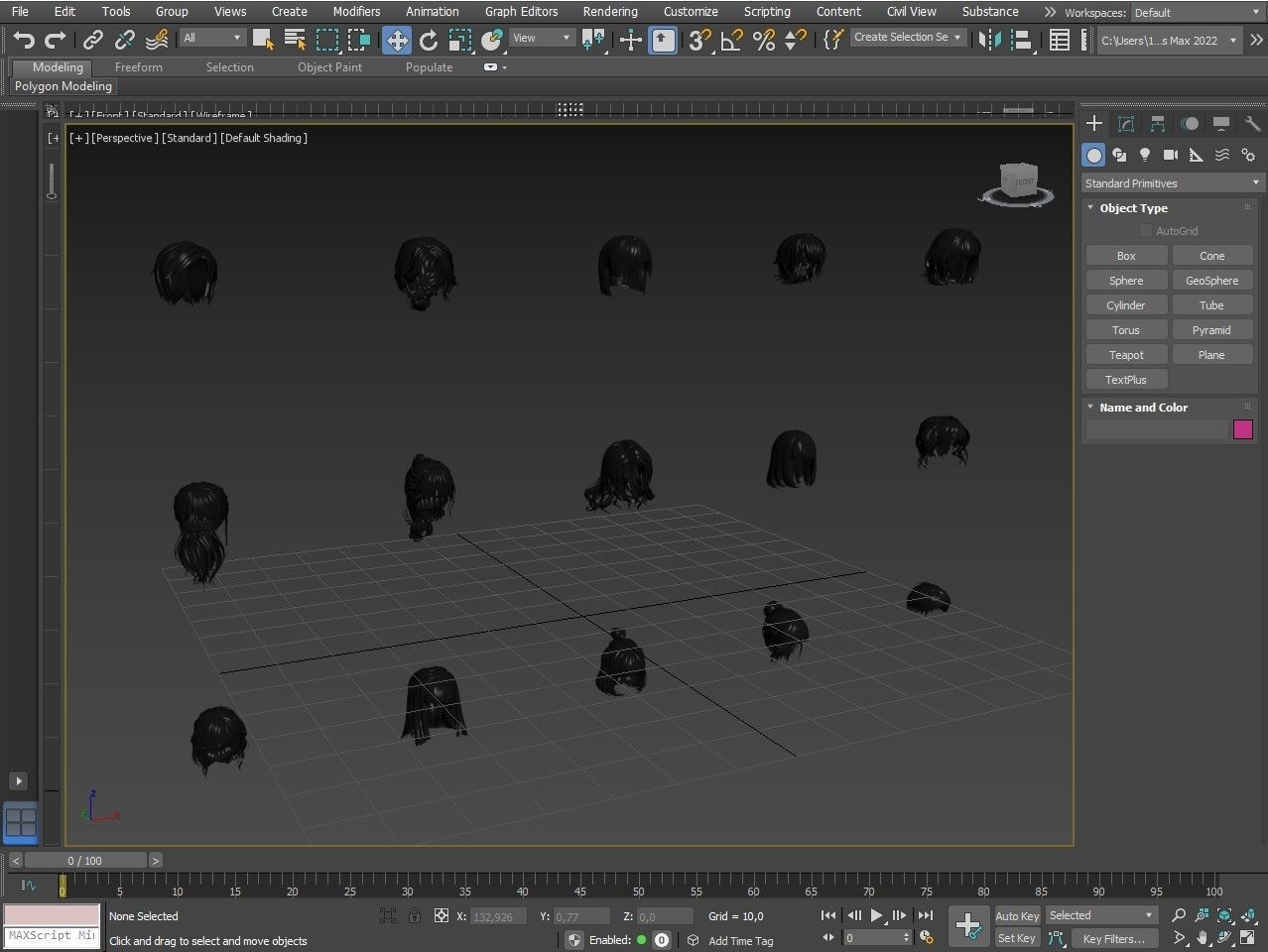Screen dimensions: 1268x952
Task: Click the Play Animation button
Action: (x=876, y=916)
